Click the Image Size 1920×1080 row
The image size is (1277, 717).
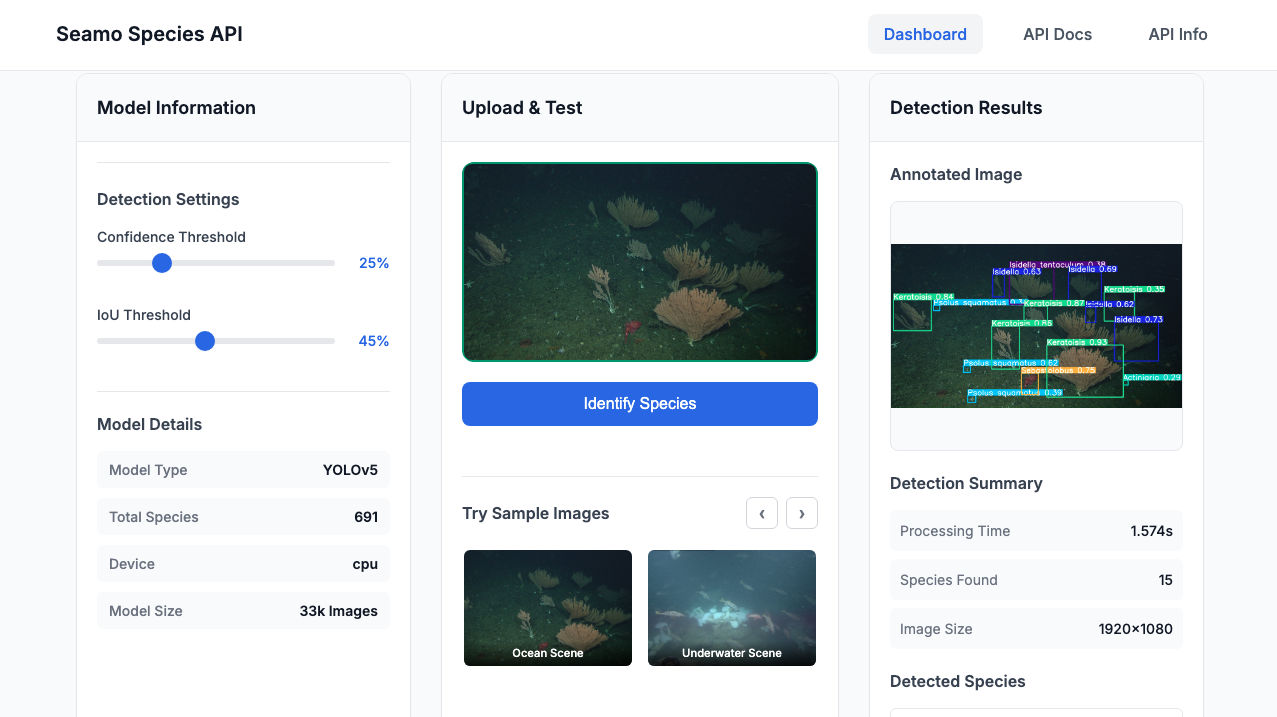1036,629
